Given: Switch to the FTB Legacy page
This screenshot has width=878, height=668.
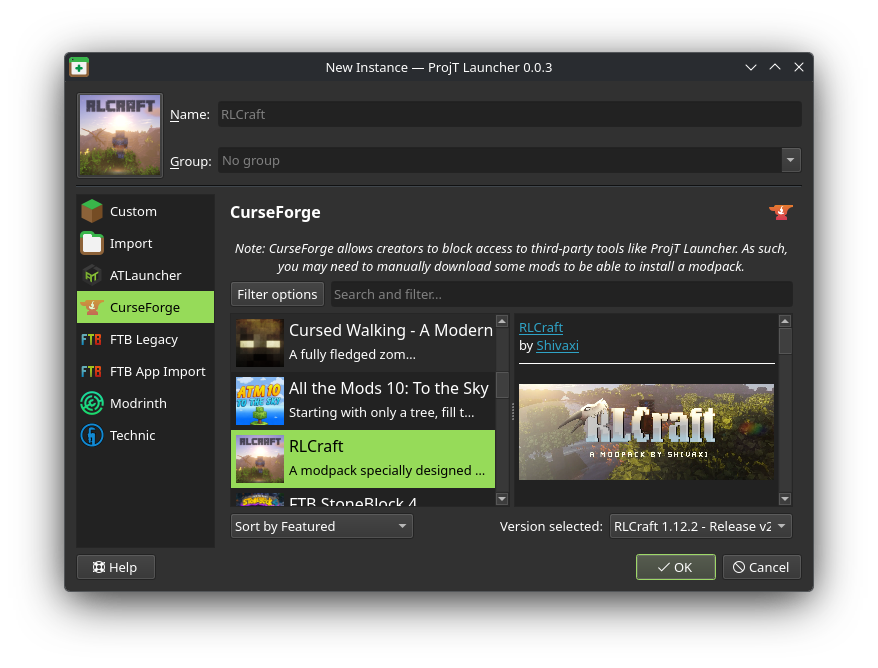Looking at the screenshot, I should 145,339.
